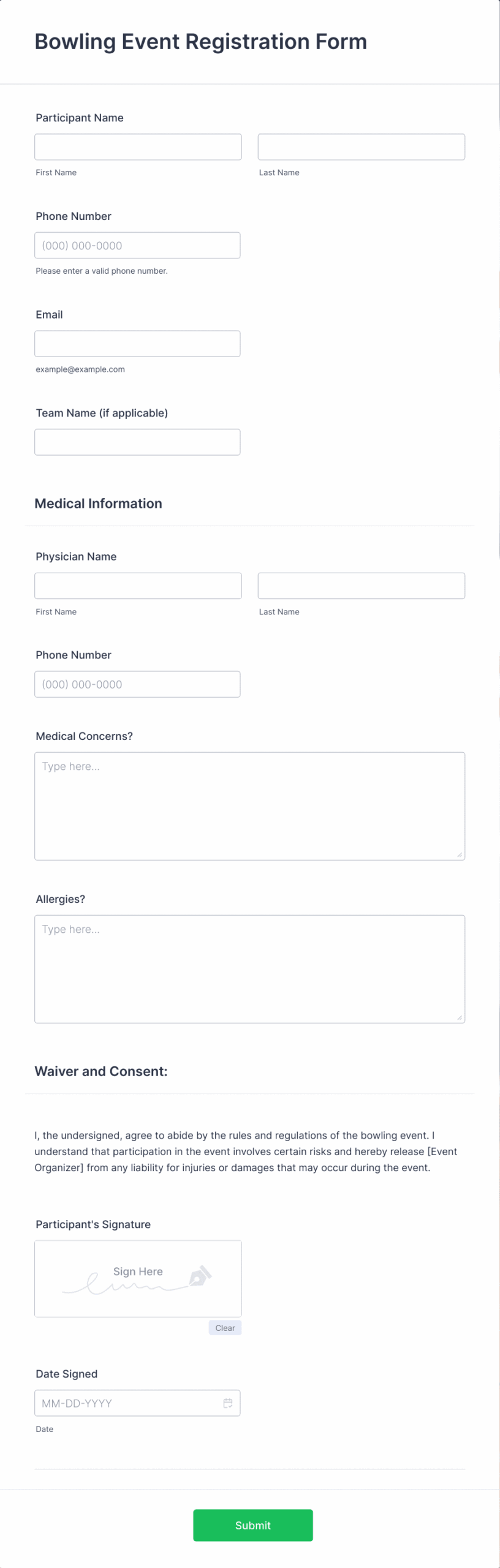
Task: Click the Medical Concerns text area
Action: click(x=249, y=805)
